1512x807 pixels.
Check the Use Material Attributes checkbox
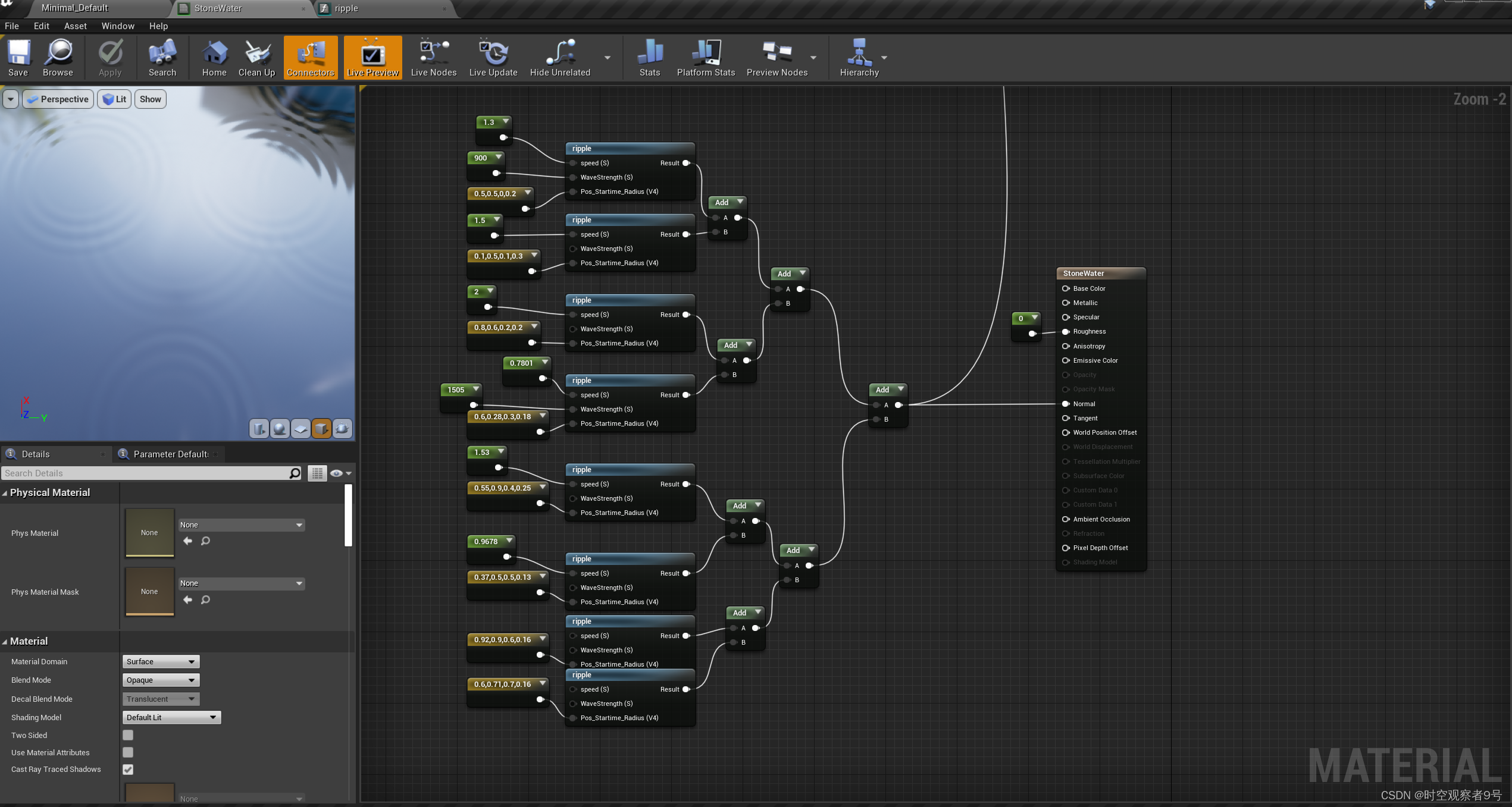(x=128, y=752)
